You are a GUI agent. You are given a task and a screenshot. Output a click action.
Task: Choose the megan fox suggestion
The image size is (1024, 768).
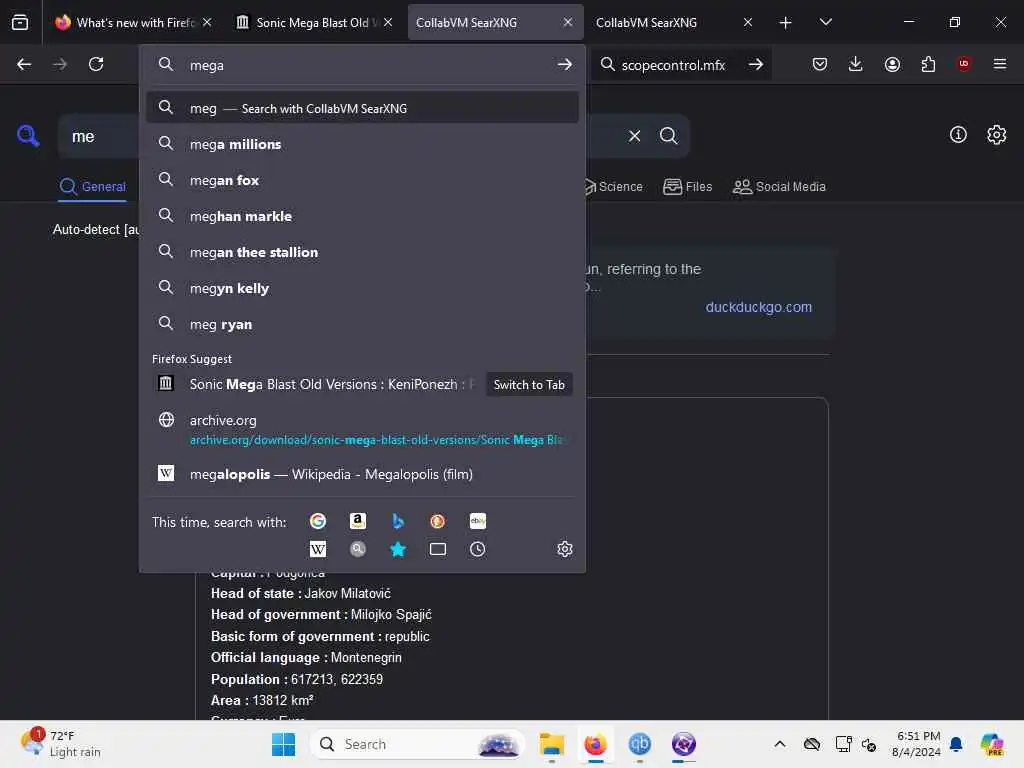tap(362, 180)
